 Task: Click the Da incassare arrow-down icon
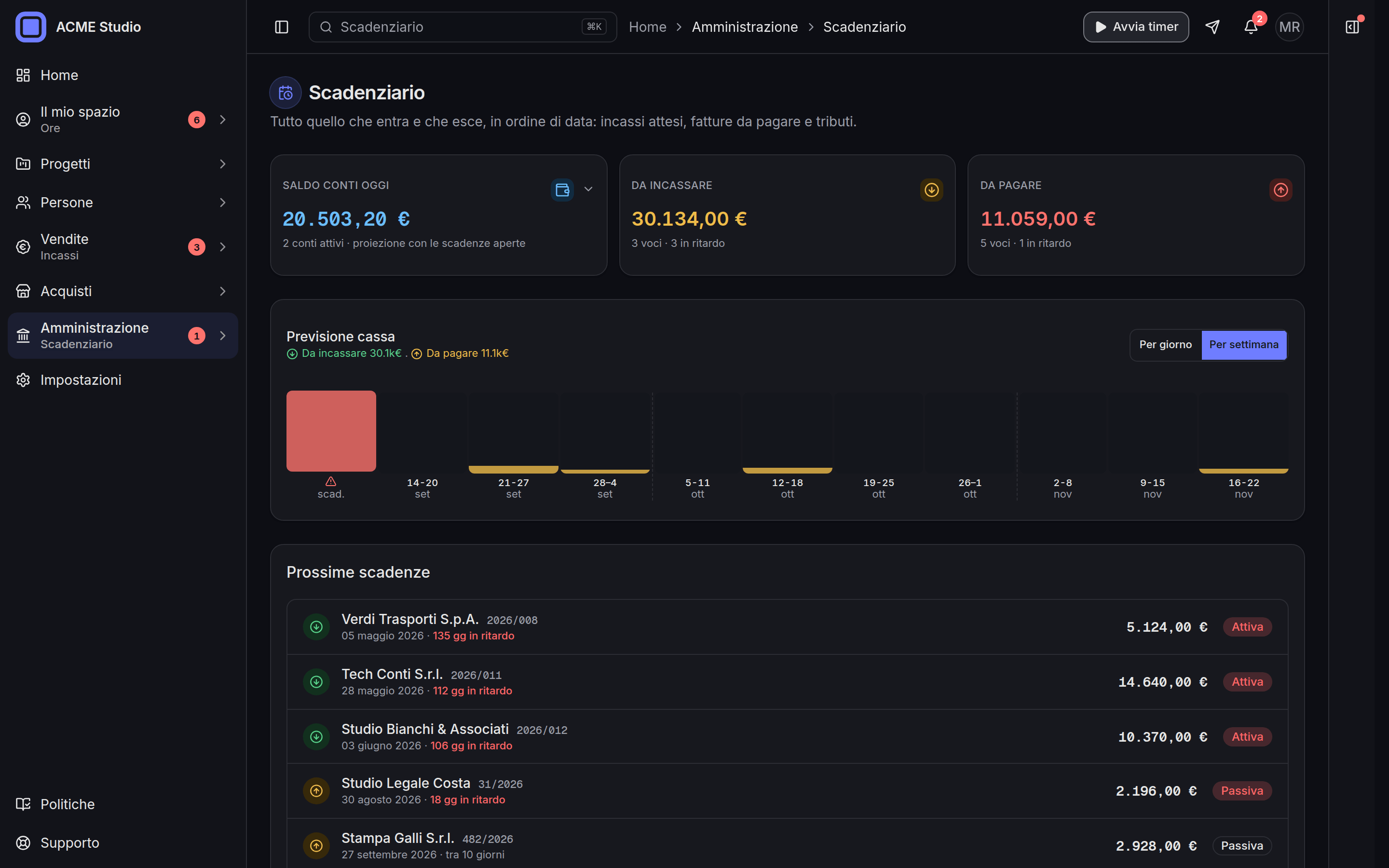pos(932,190)
